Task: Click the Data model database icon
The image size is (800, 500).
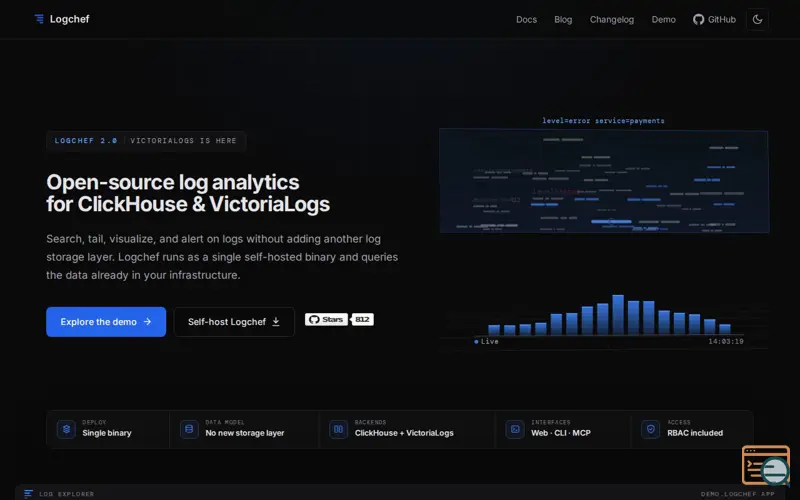Action: click(x=189, y=429)
